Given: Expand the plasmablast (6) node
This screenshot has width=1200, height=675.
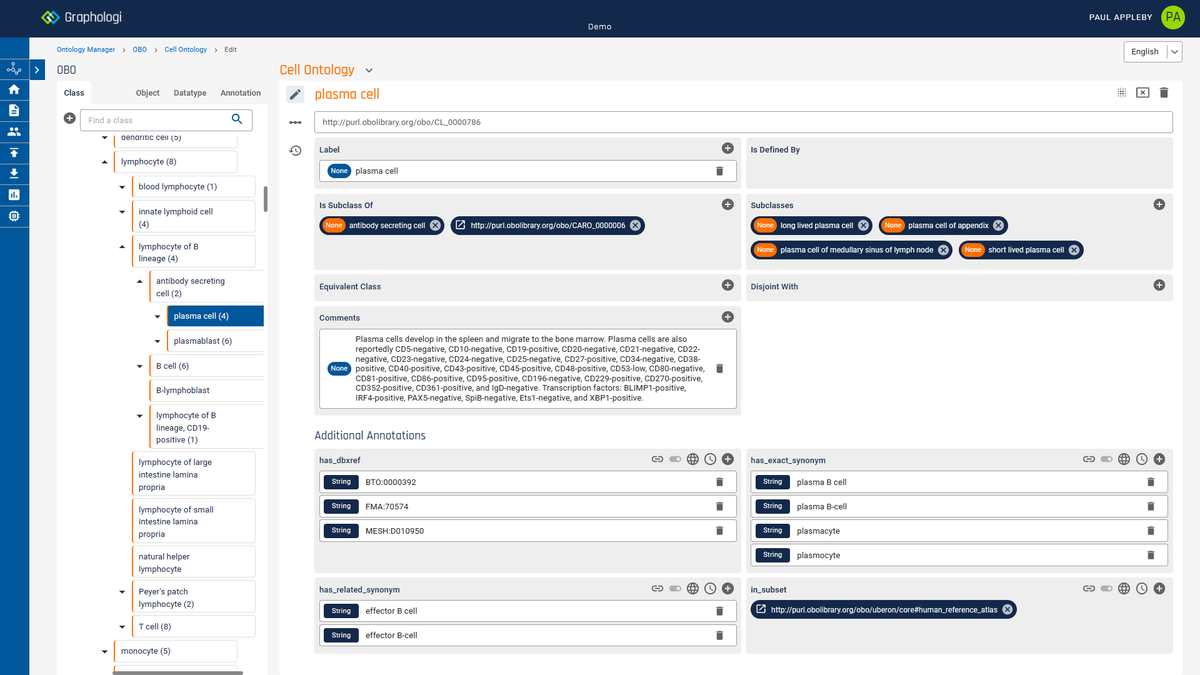Looking at the screenshot, I should pos(157,341).
